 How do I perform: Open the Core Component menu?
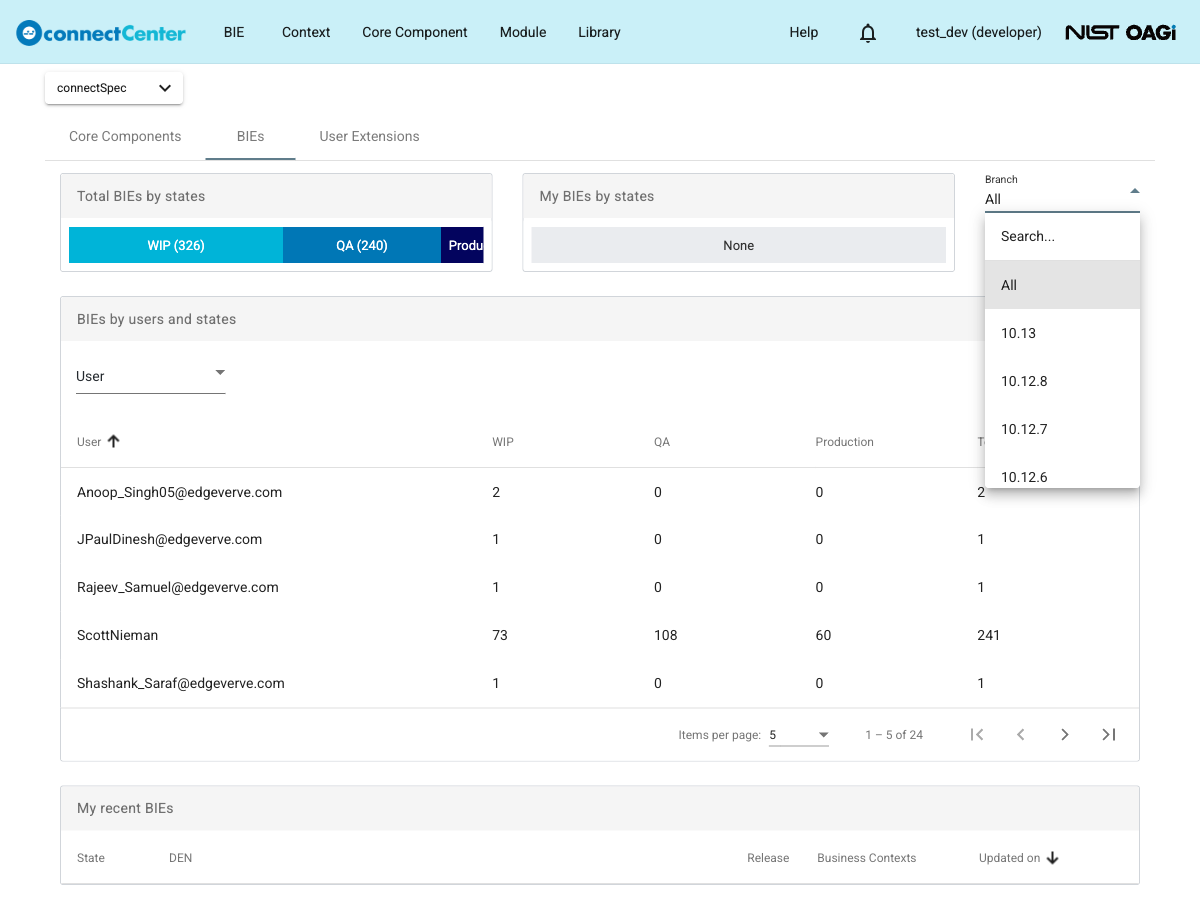pyautogui.click(x=415, y=32)
